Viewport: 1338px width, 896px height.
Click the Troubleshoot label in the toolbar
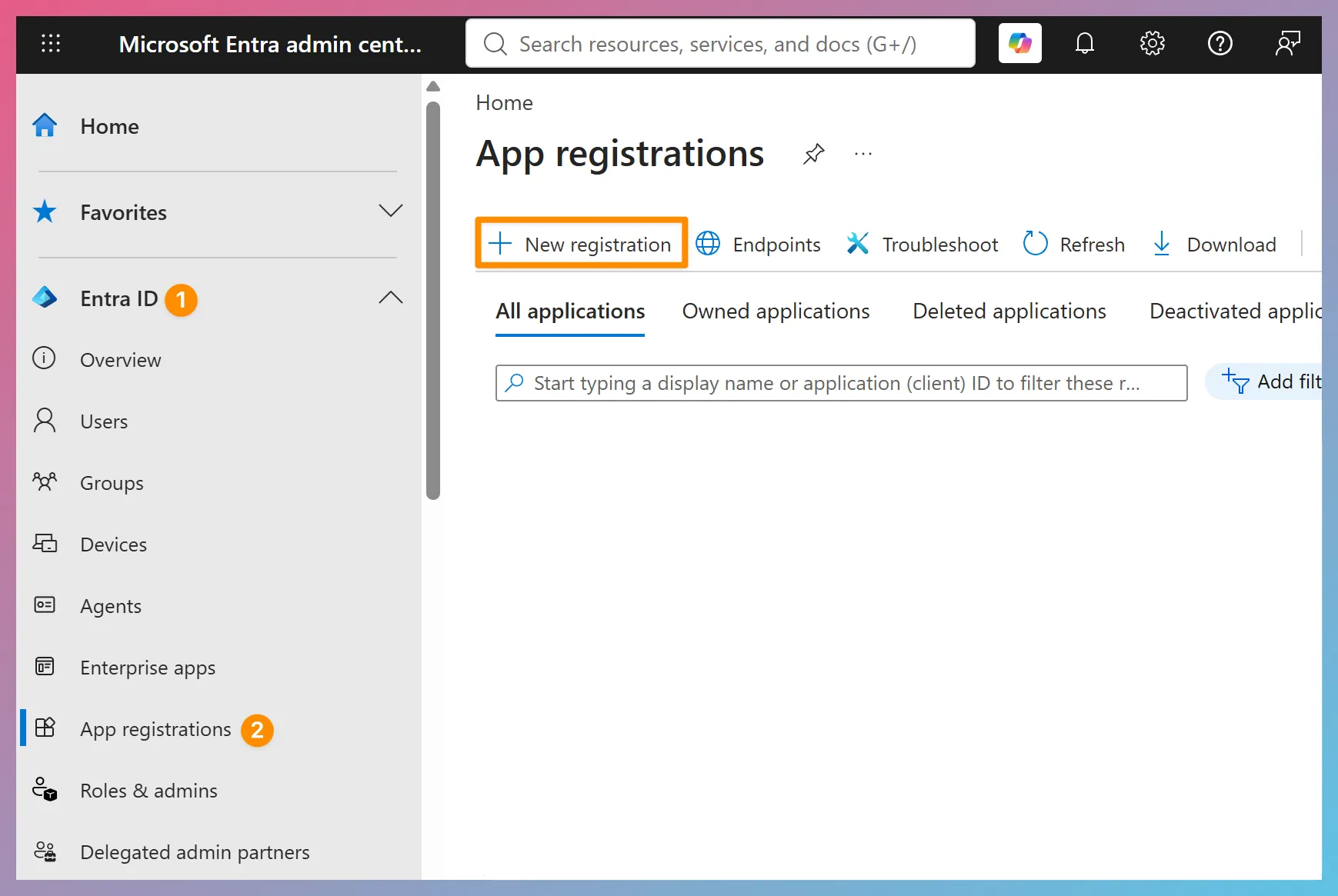coord(939,245)
